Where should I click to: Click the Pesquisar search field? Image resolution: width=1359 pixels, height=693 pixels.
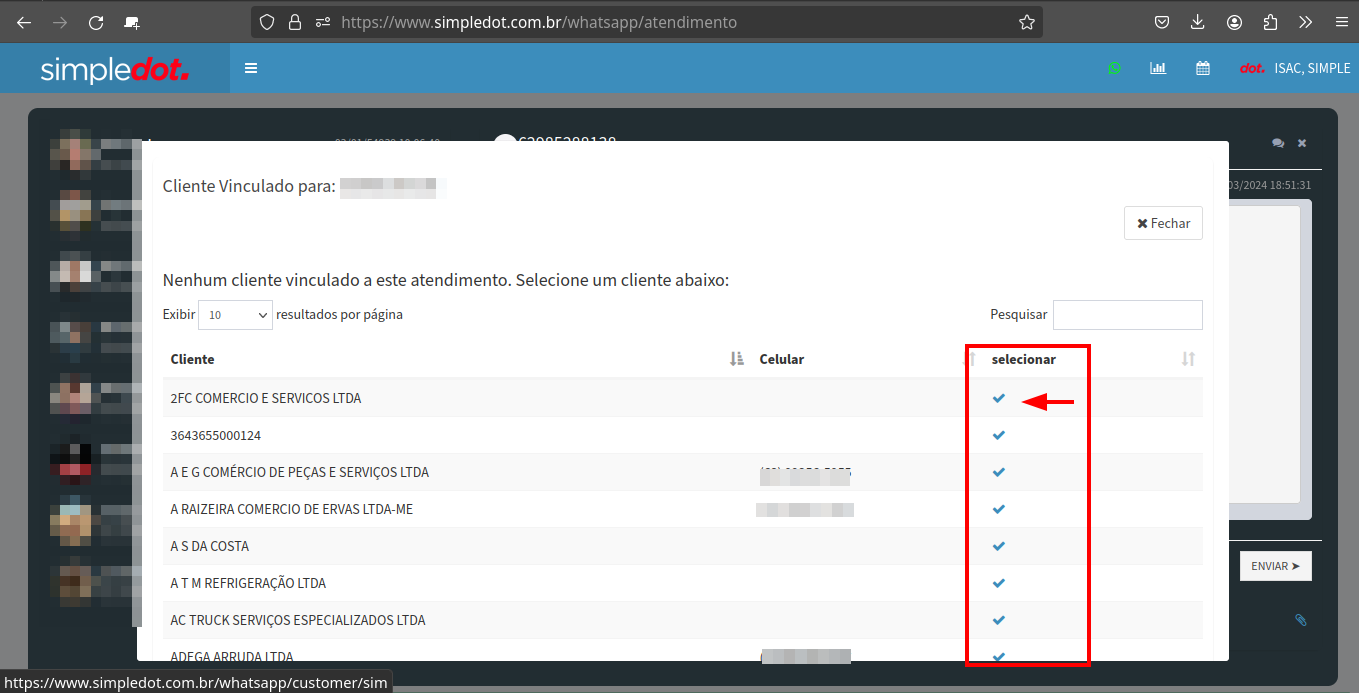1127,315
